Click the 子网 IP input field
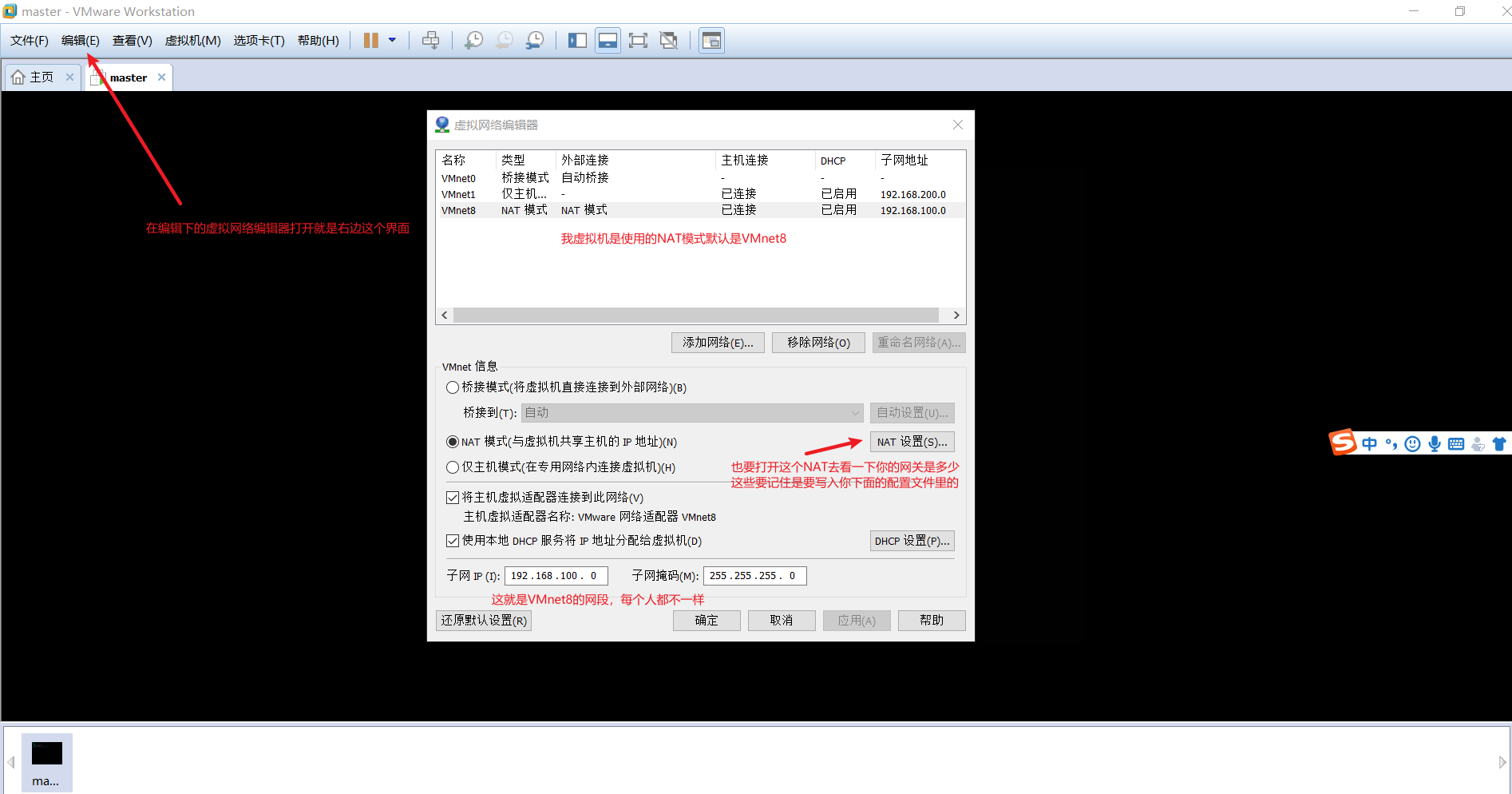This screenshot has width=1512, height=794. (x=556, y=576)
